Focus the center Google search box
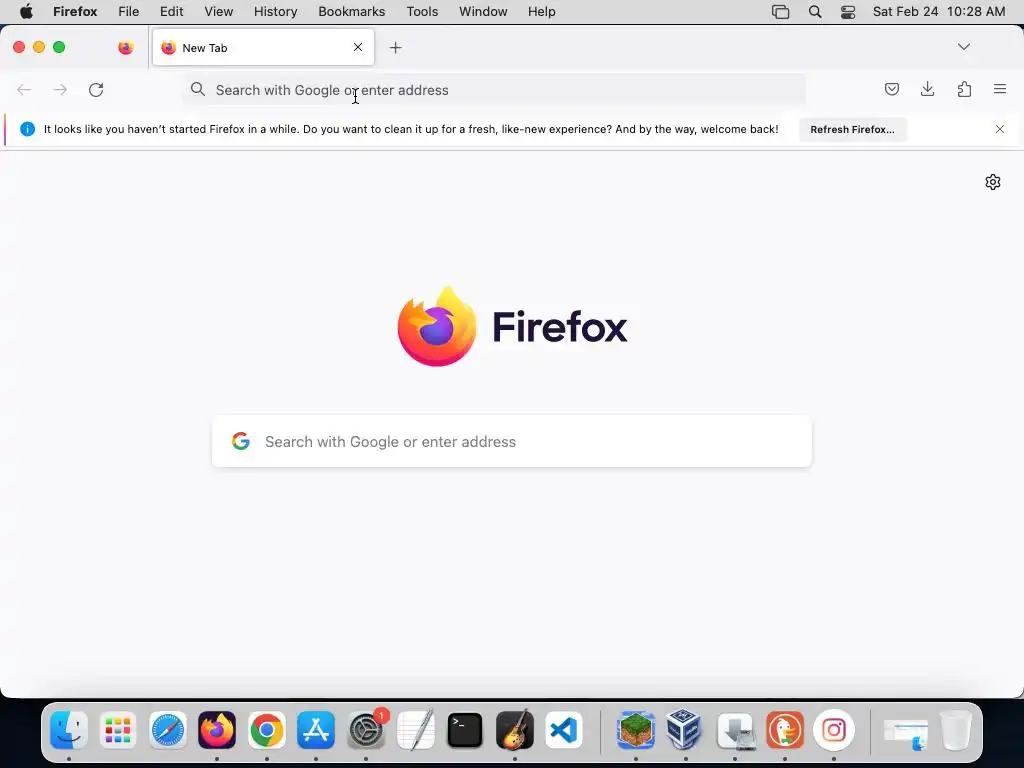1024x768 pixels. point(512,441)
